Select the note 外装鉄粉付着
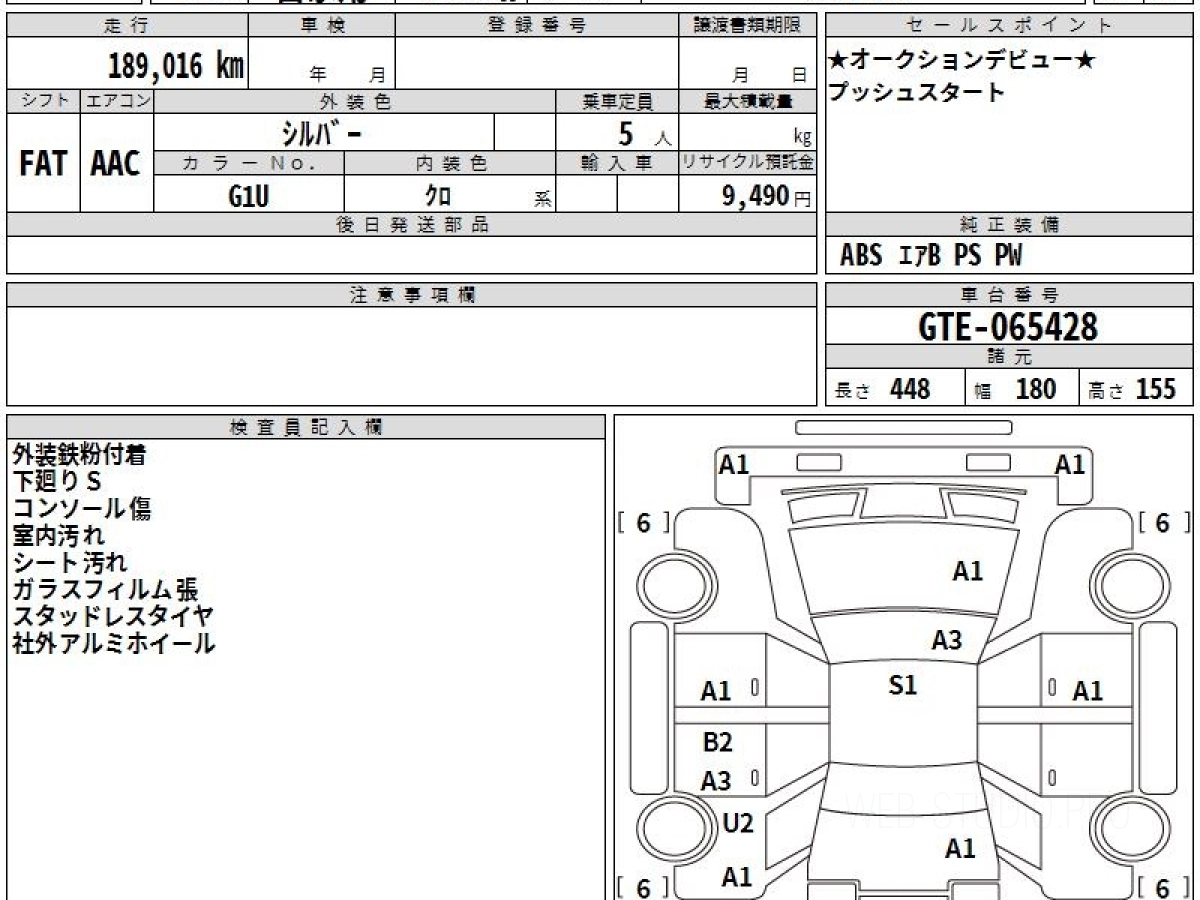Screen dimensions: 1200x900 coord(80,455)
